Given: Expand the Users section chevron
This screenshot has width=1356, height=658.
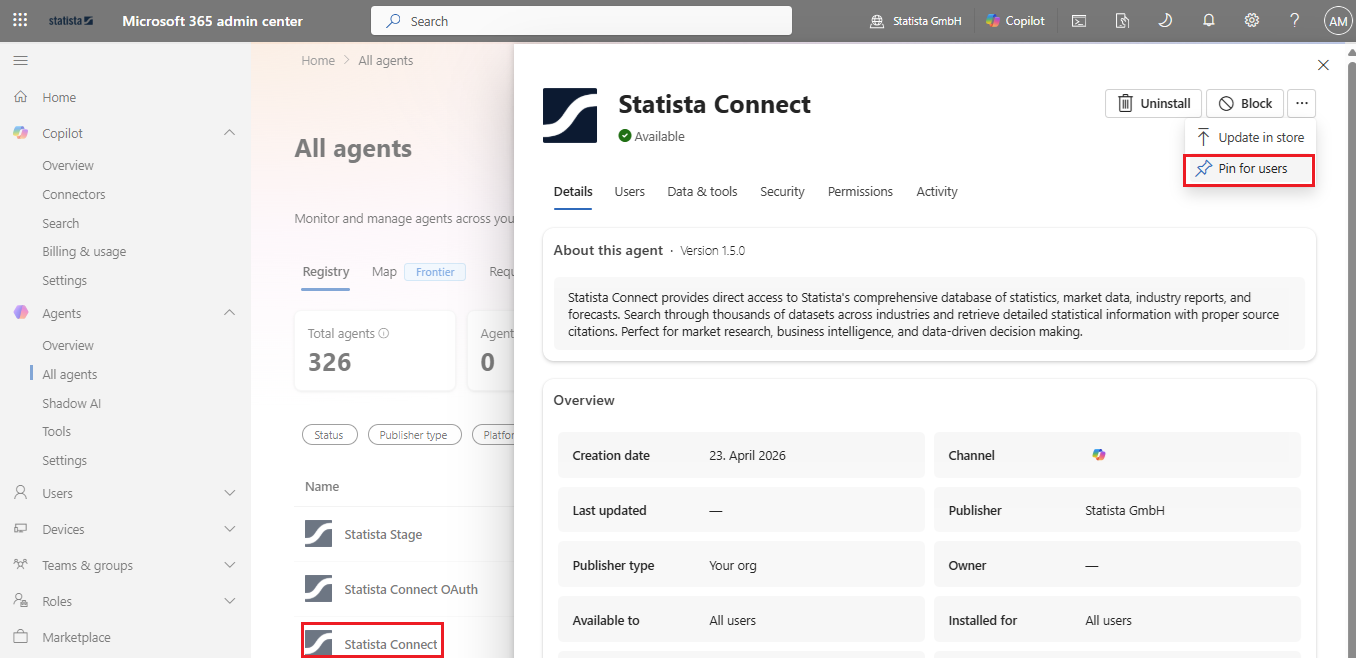Looking at the screenshot, I should [x=229, y=493].
